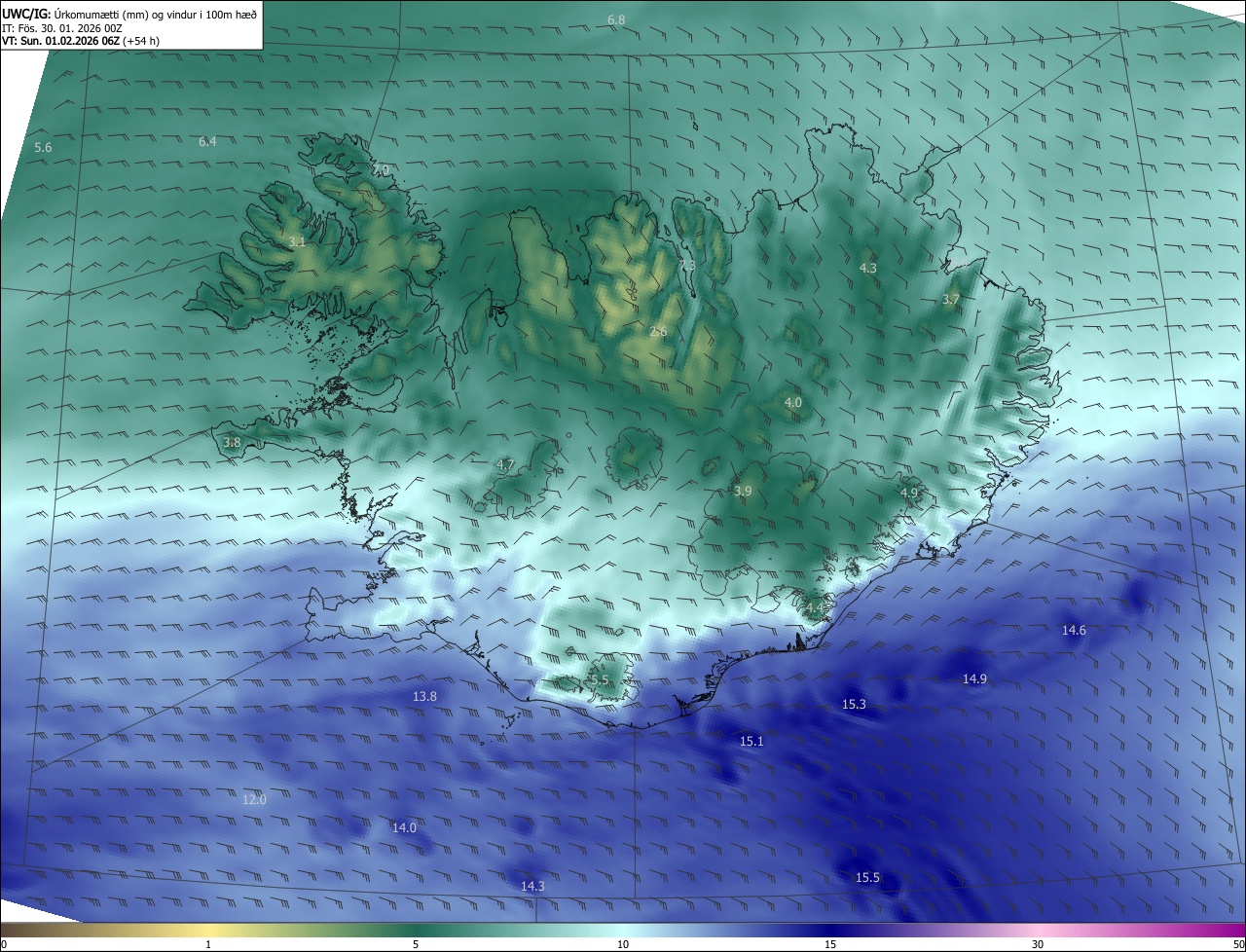The image size is (1246, 952).
Task: Select the 2.6 value label on the map
Action: point(658,332)
